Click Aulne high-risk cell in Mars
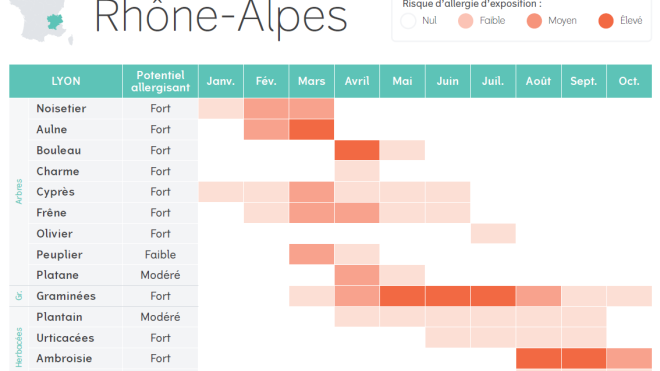The width and height of the screenshot is (660, 371). coord(311,129)
